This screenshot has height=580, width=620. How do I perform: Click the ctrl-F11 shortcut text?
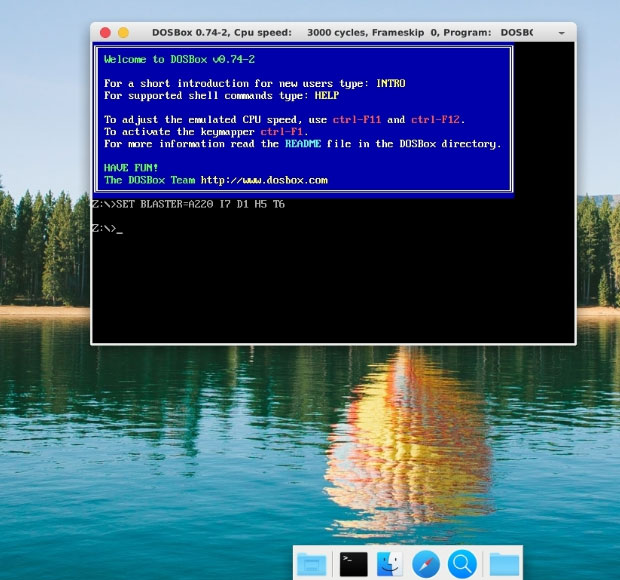pyautogui.click(x=357, y=119)
